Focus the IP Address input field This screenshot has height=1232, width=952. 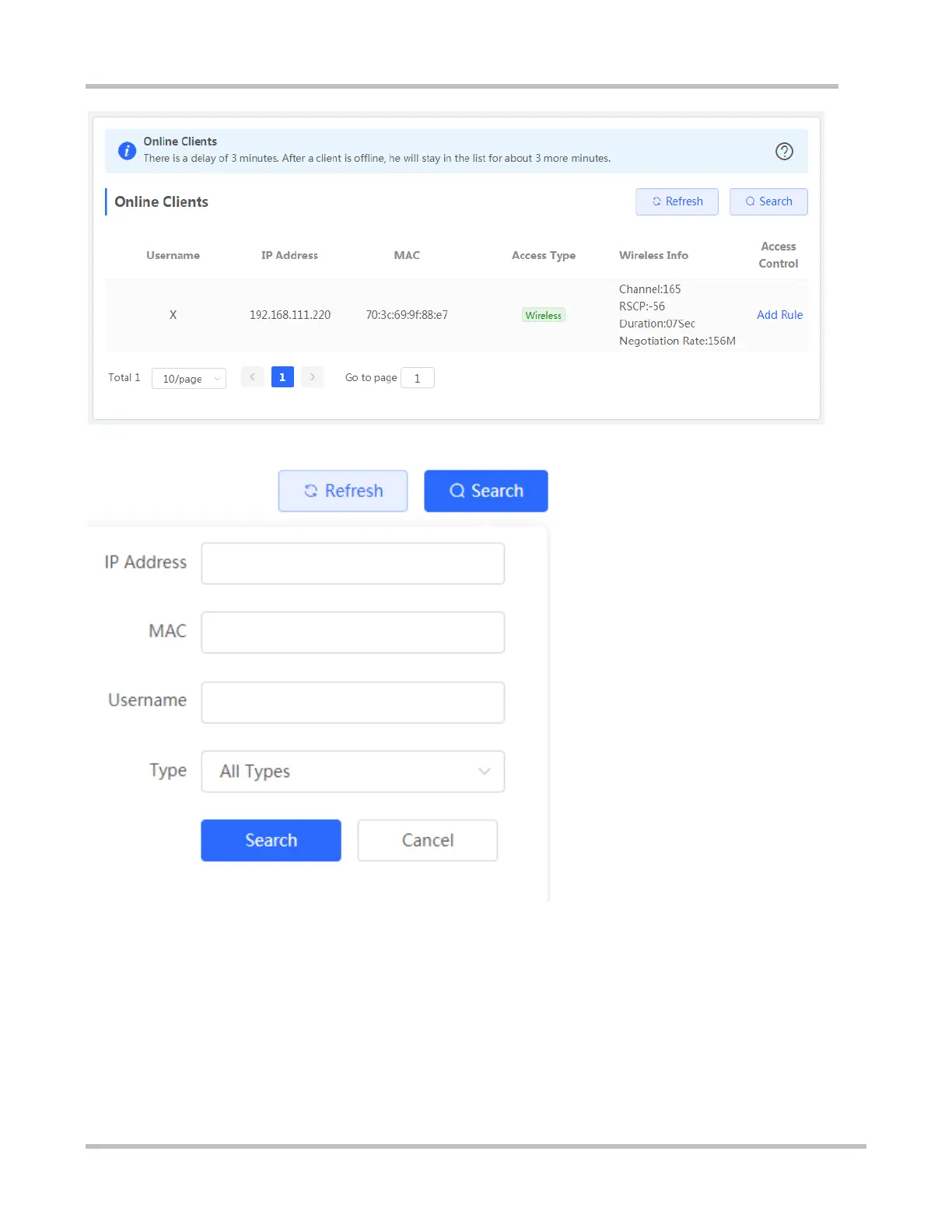click(x=353, y=563)
